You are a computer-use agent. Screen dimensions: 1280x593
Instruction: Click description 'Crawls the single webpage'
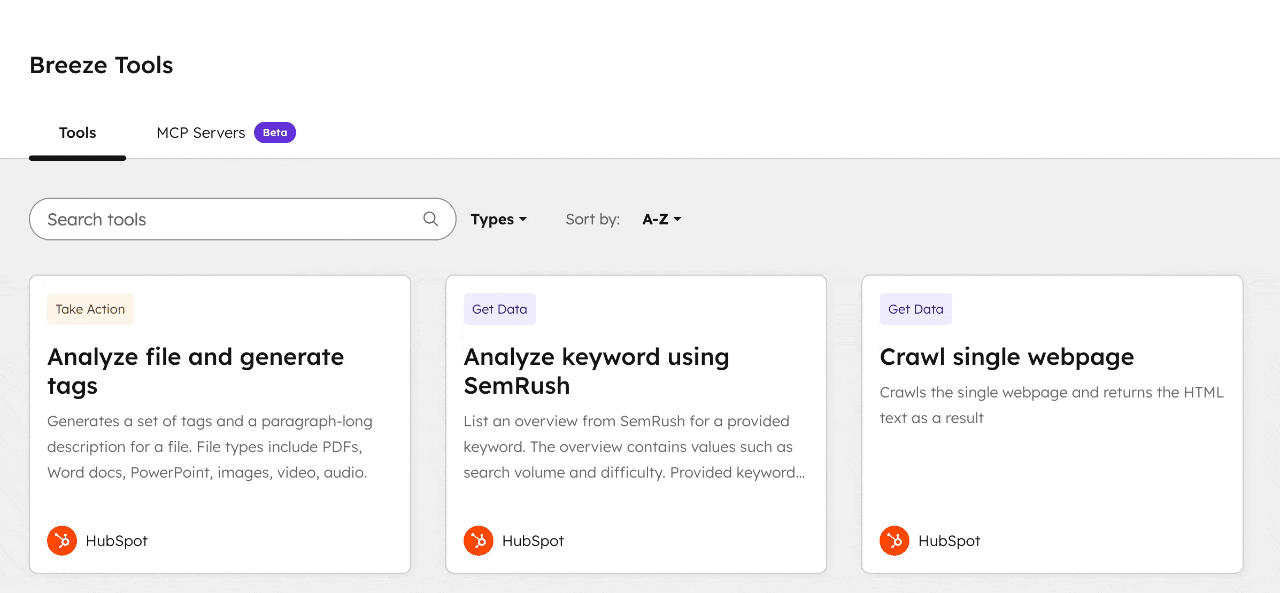1052,405
